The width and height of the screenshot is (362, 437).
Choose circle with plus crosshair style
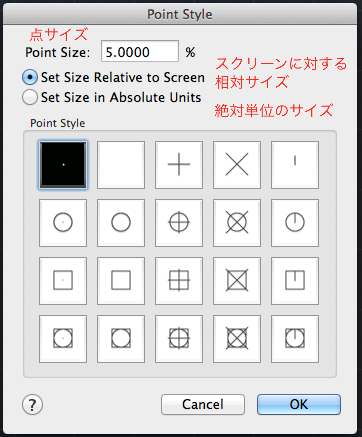pyautogui.click(x=179, y=223)
